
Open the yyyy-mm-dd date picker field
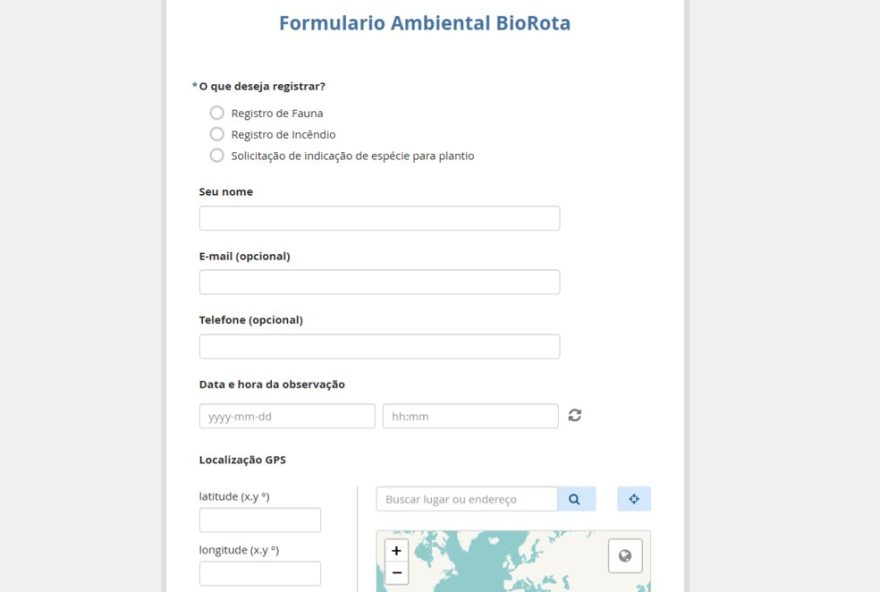coord(287,416)
